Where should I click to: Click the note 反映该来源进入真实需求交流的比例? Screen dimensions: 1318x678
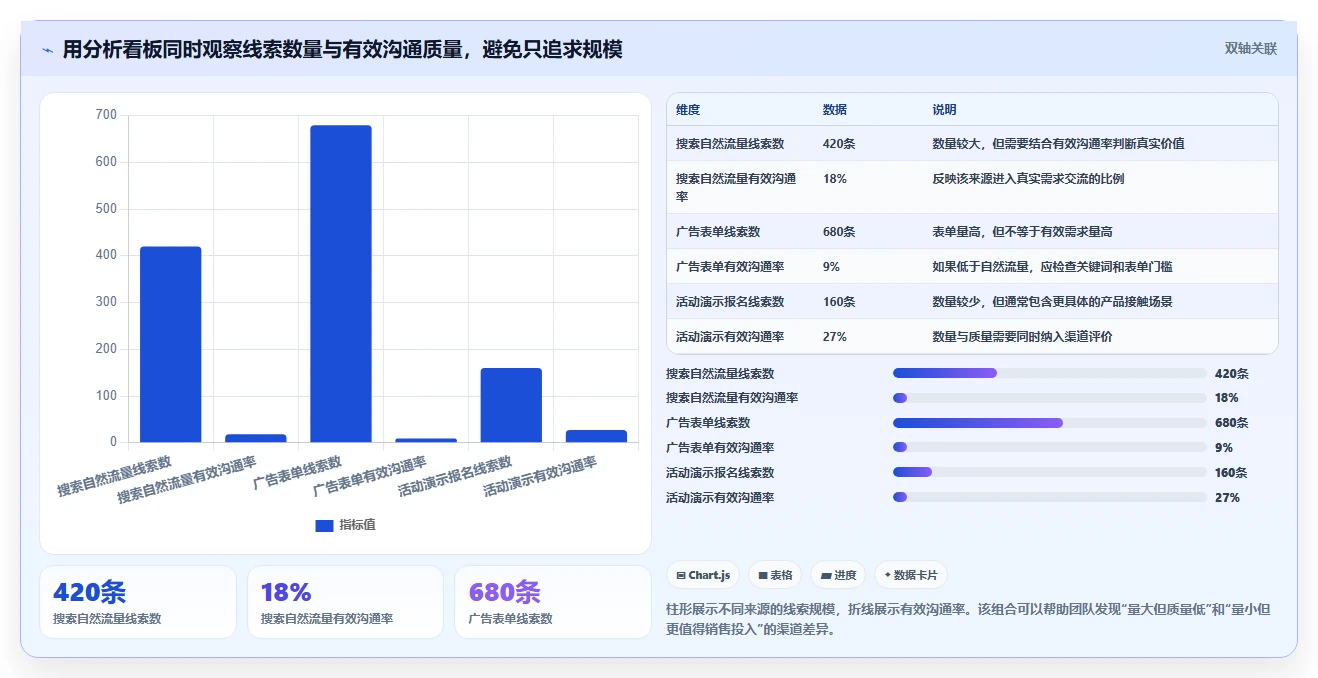1029,179
